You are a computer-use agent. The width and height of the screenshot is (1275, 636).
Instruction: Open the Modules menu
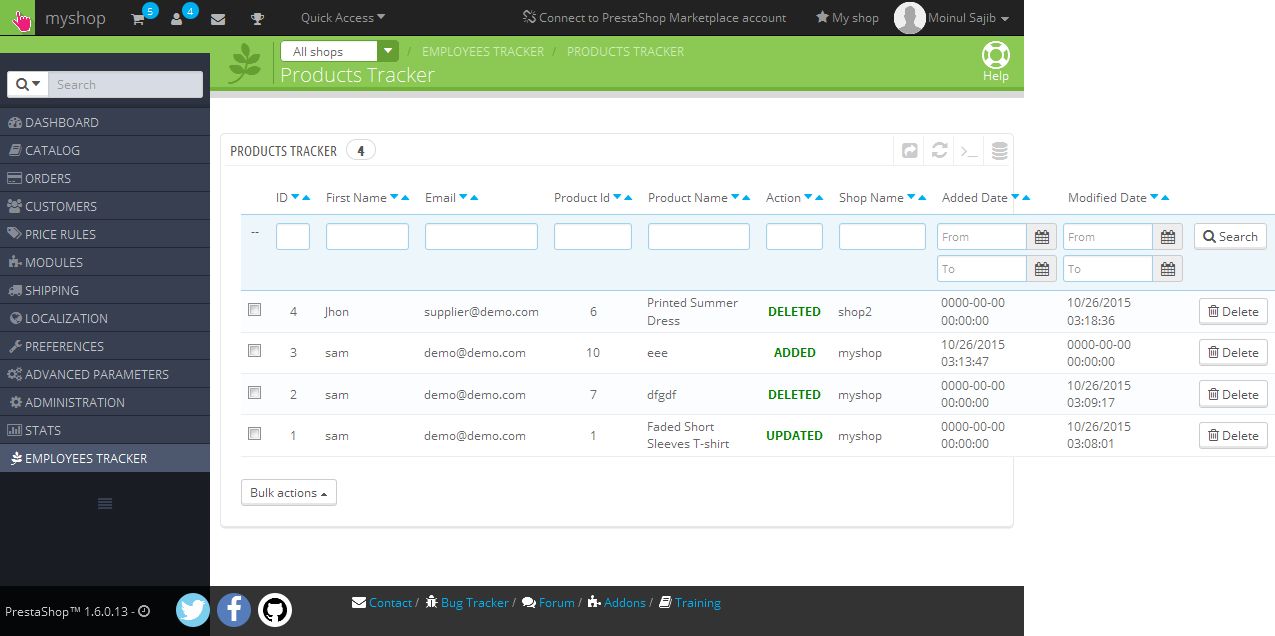coord(105,262)
